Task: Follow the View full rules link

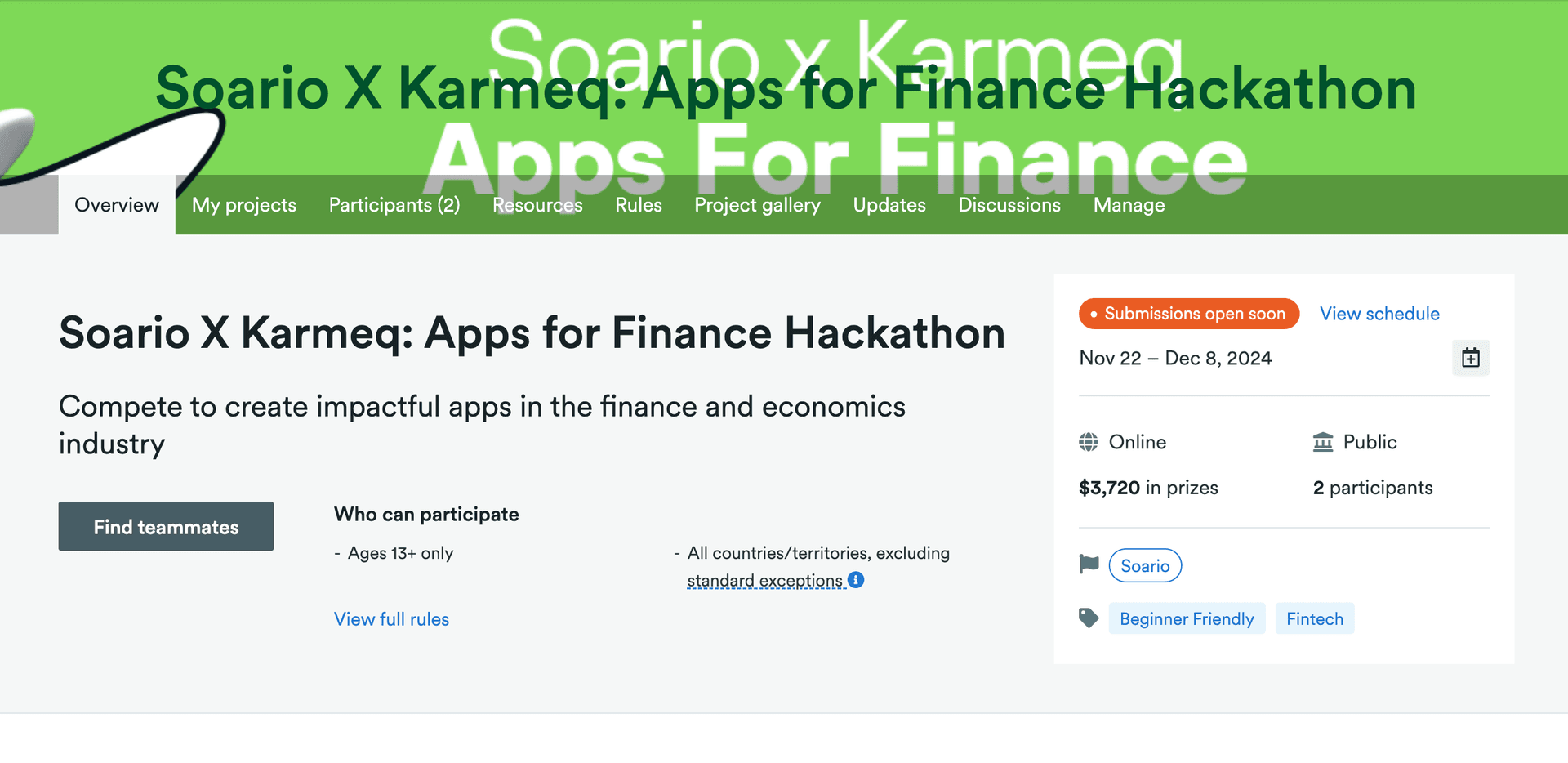Action: [391, 619]
